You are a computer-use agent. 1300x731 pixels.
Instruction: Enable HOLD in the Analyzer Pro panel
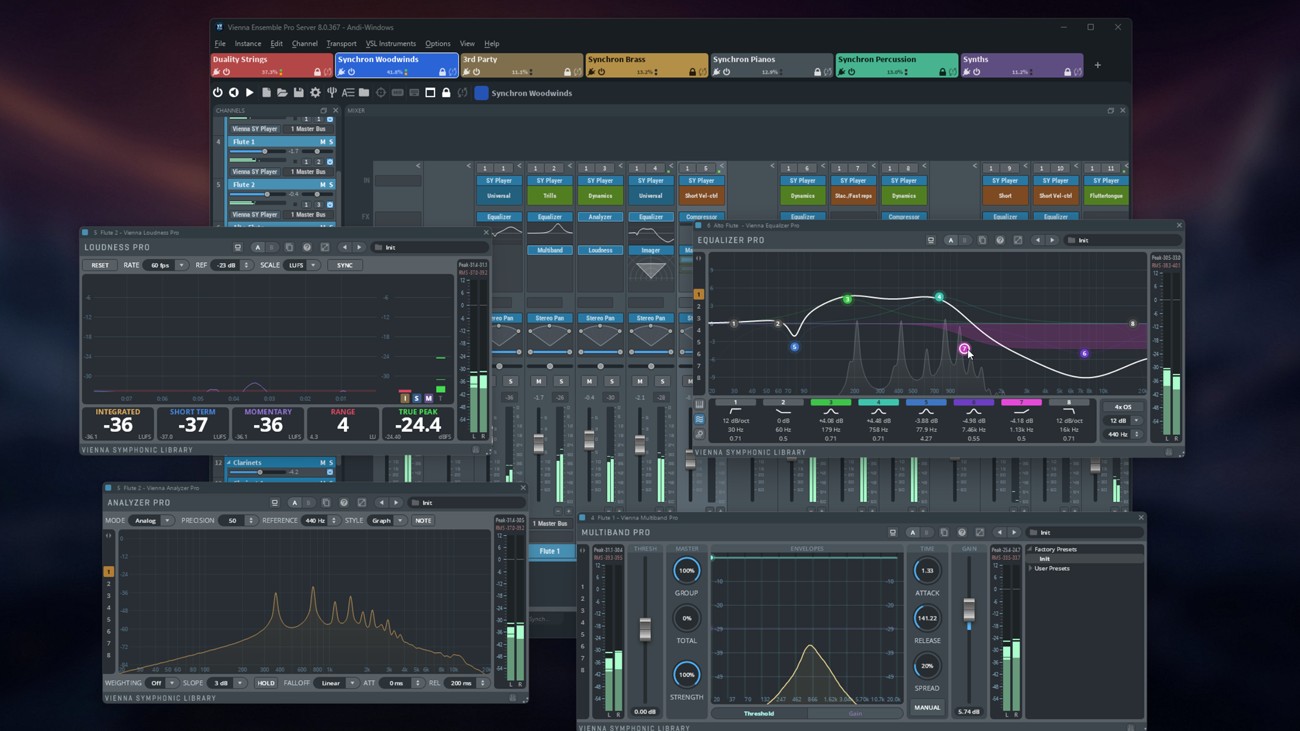pyautogui.click(x=266, y=683)
